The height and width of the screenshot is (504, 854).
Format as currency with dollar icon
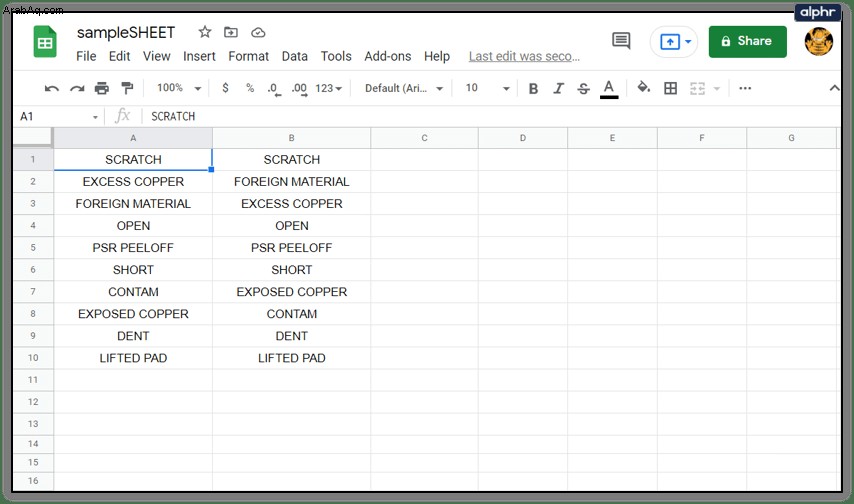click(225, 88)
